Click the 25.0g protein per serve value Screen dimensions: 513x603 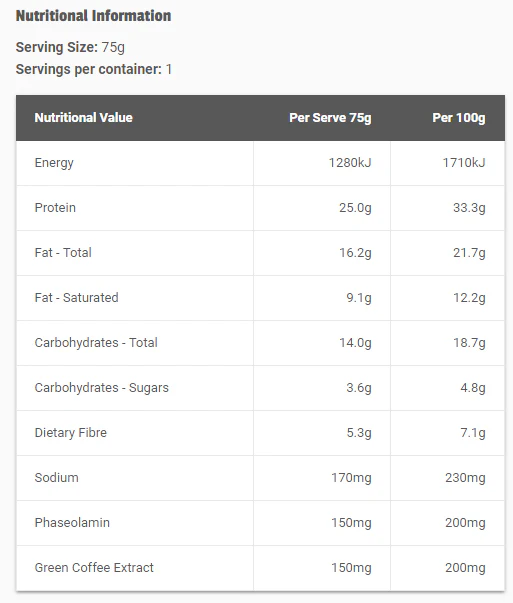click(355, 208)
